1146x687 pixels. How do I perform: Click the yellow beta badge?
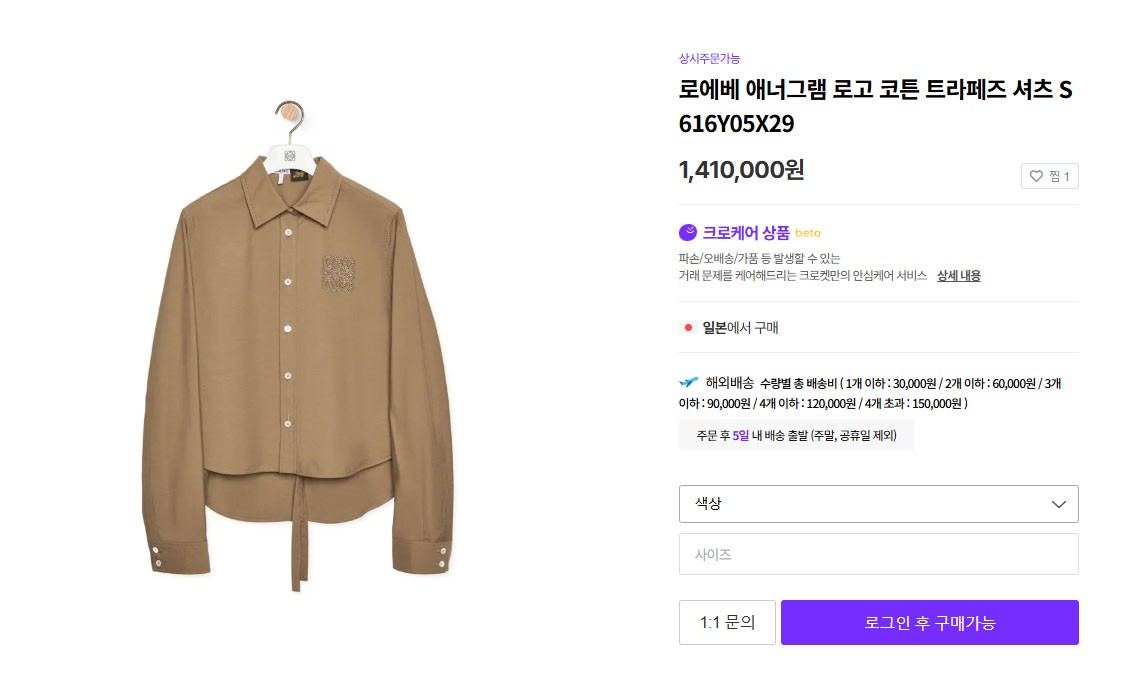(807, 233)
